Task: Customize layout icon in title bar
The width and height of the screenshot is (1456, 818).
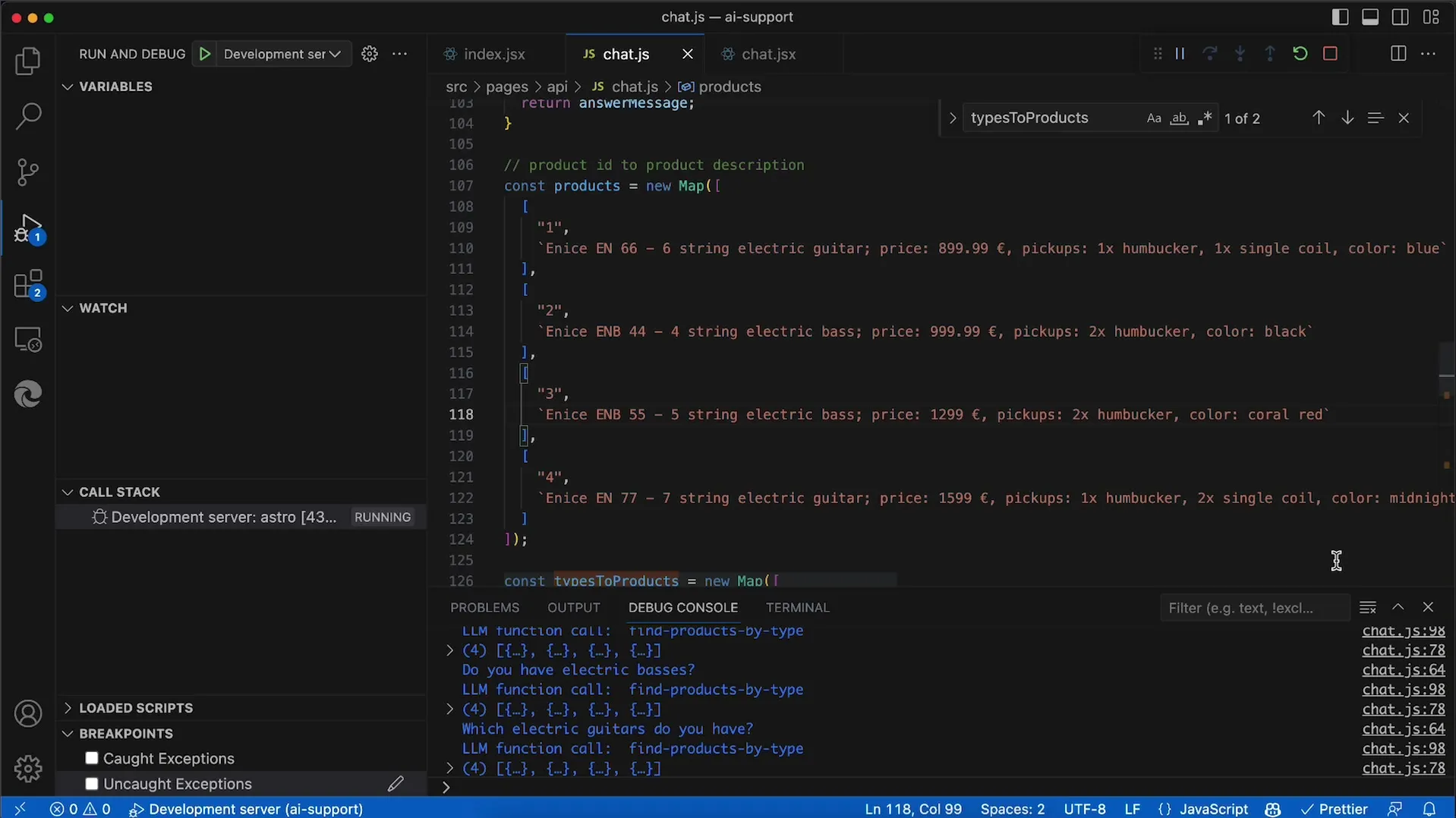Action: (x=1431, y=17)
